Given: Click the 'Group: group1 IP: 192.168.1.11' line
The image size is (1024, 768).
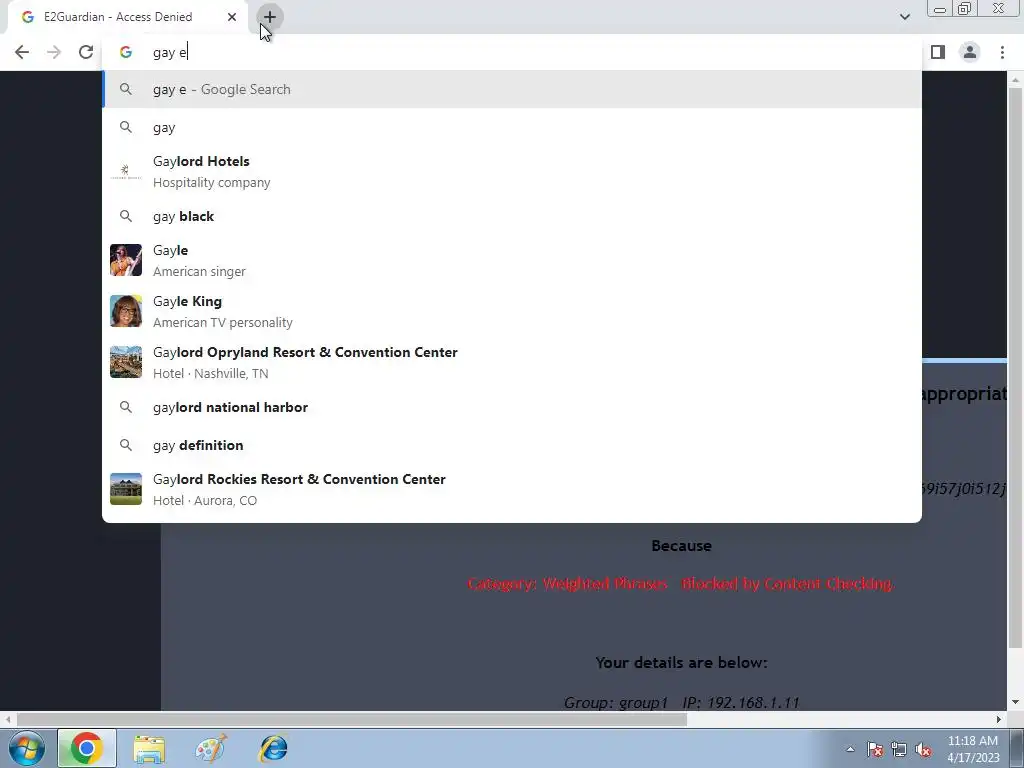Looking at the screenshot, I should click(681, 702).
